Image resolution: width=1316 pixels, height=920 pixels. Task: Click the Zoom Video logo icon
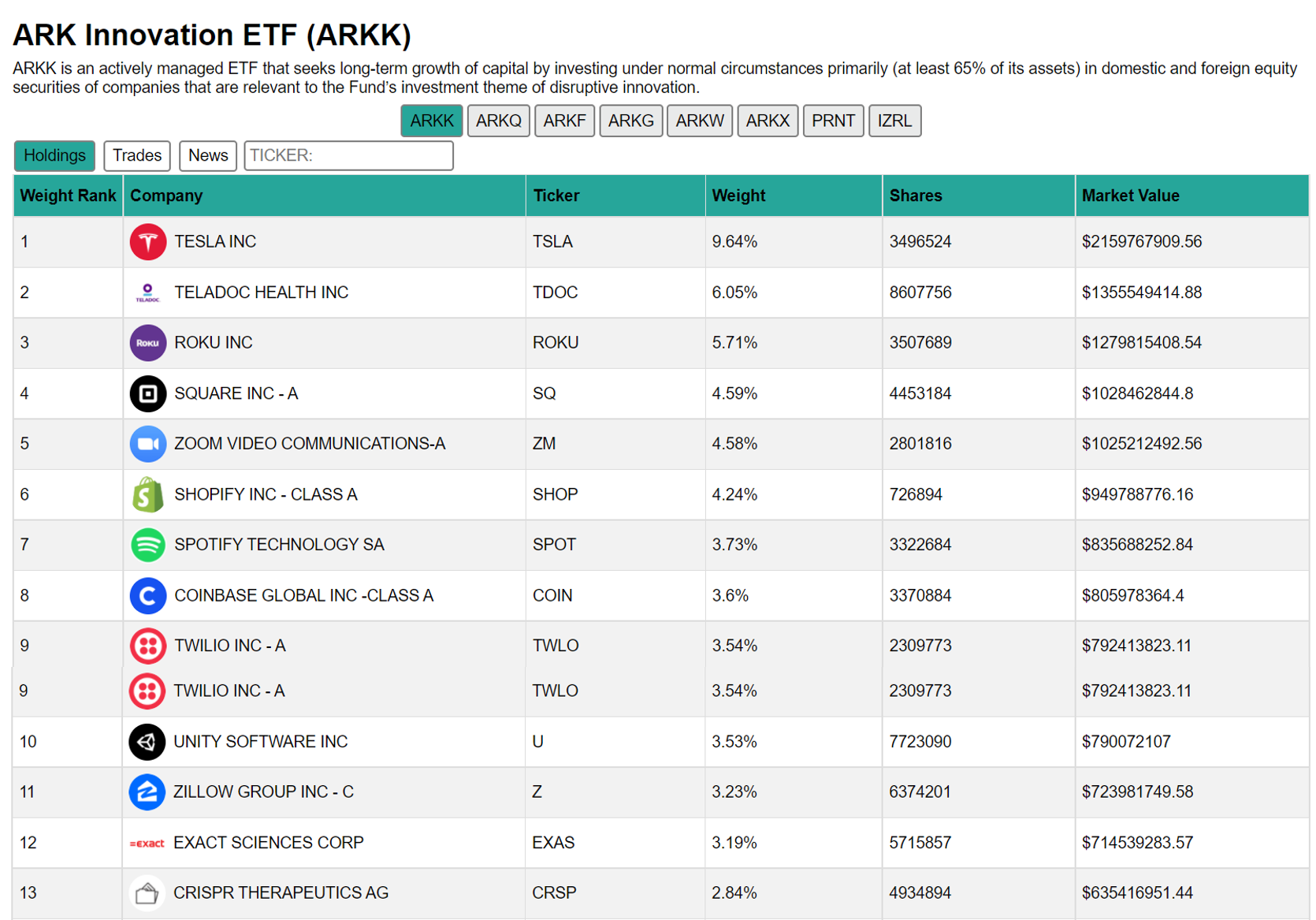point(147,444)
